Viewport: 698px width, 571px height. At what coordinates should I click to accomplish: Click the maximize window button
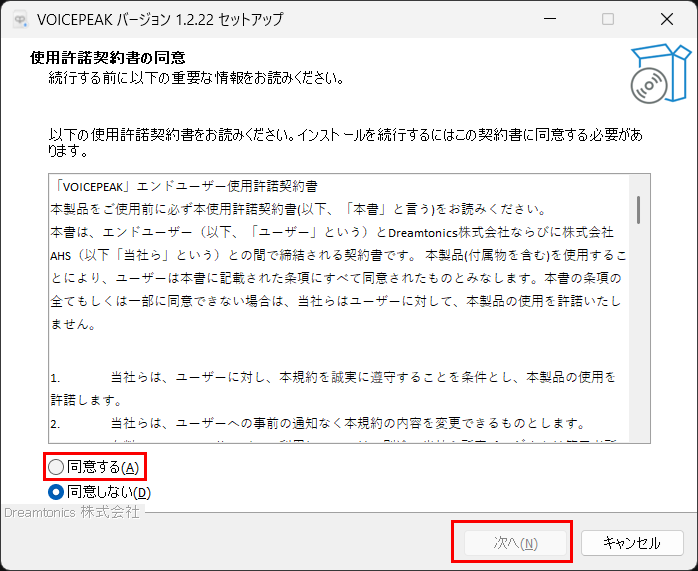608,19
